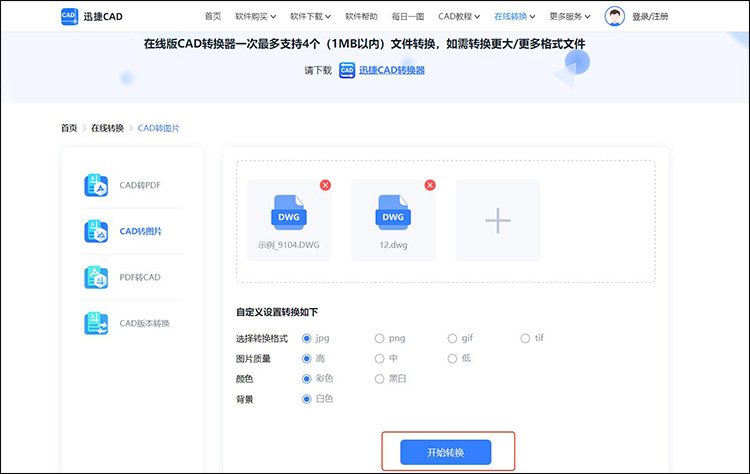The width and height of the screenshot is (750, 474).
Task: Select the png format radio button
Action: tap(379, 339)
